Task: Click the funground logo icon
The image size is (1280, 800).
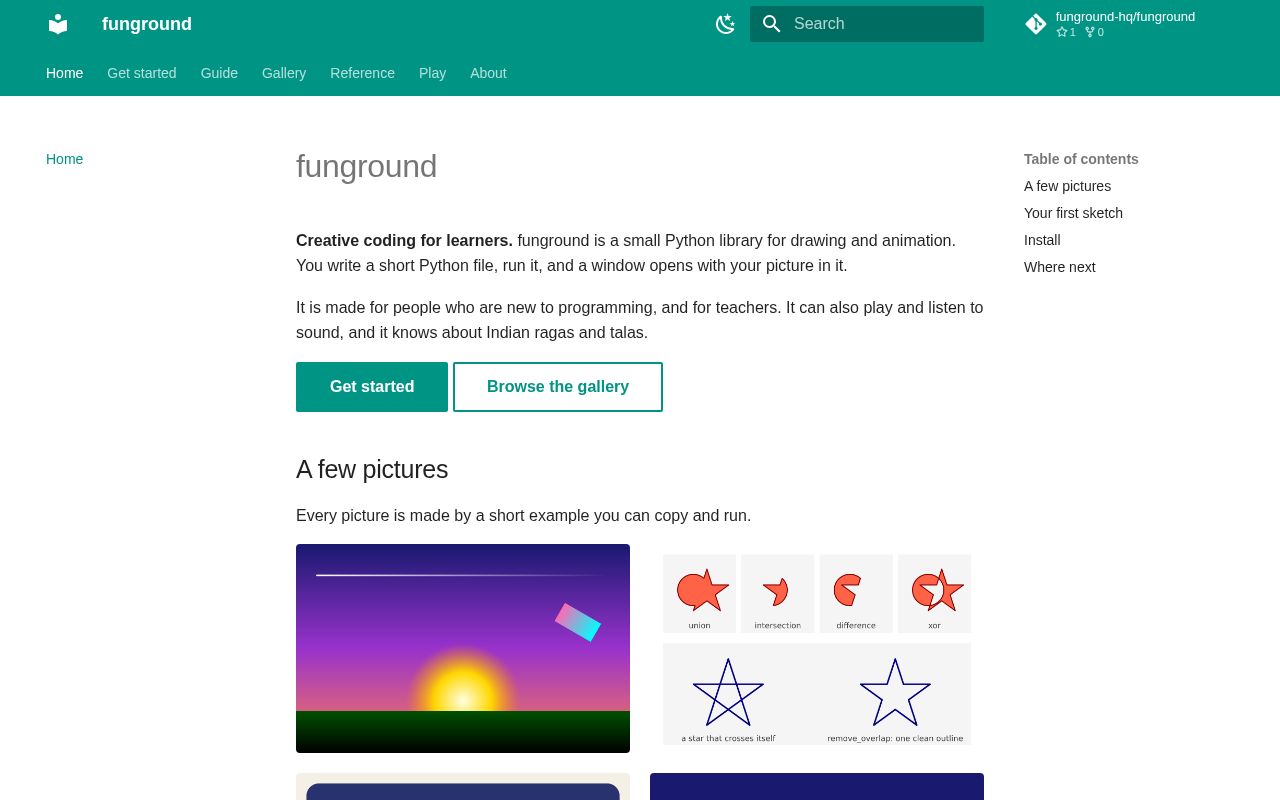Action: click(x=58, y=24)
